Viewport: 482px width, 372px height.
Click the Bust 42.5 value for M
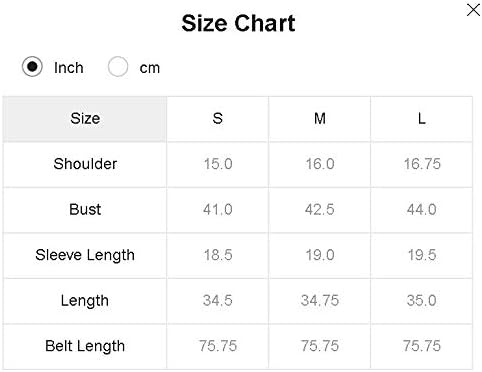point(320,210)
